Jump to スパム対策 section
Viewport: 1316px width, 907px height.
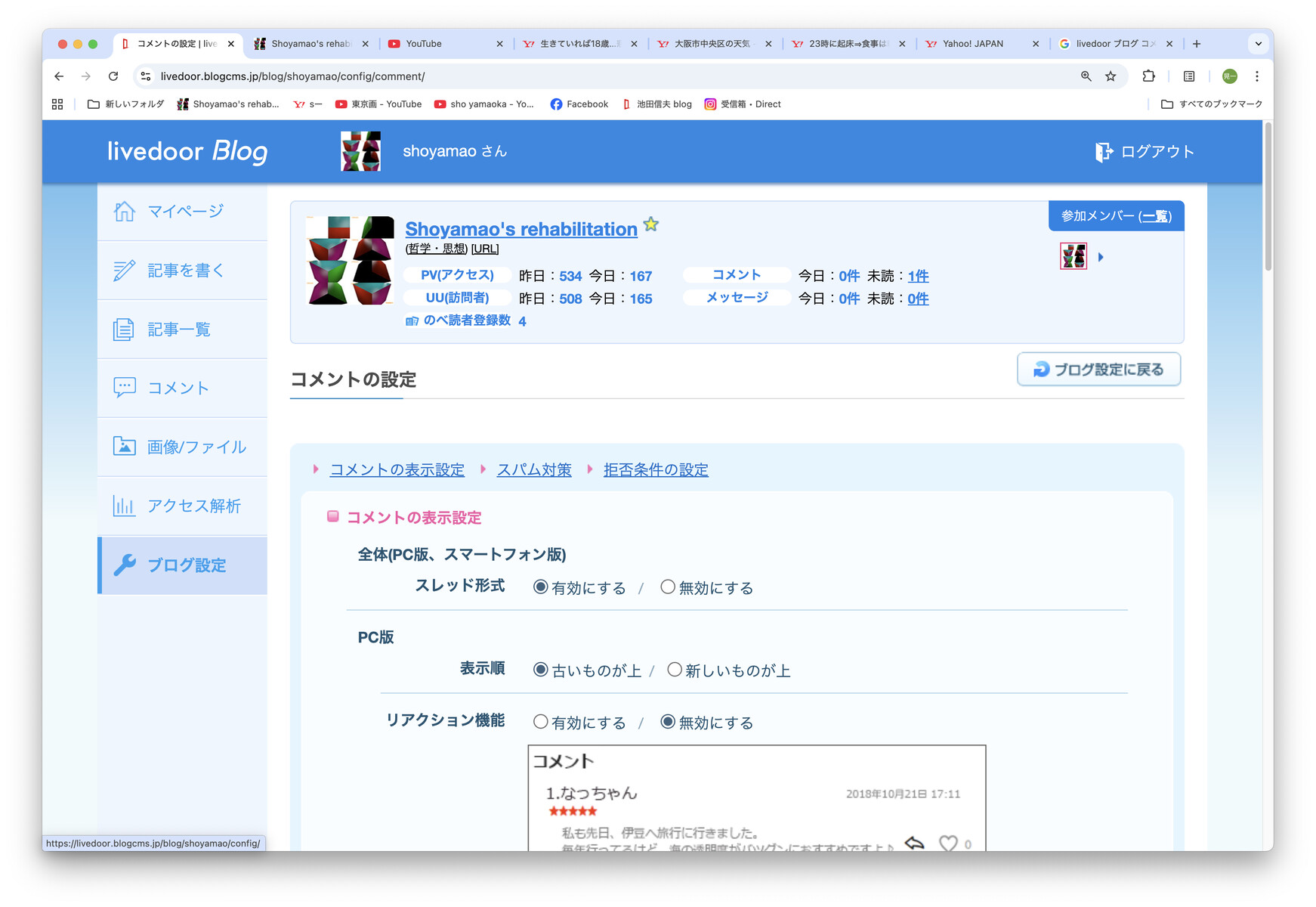534,470
